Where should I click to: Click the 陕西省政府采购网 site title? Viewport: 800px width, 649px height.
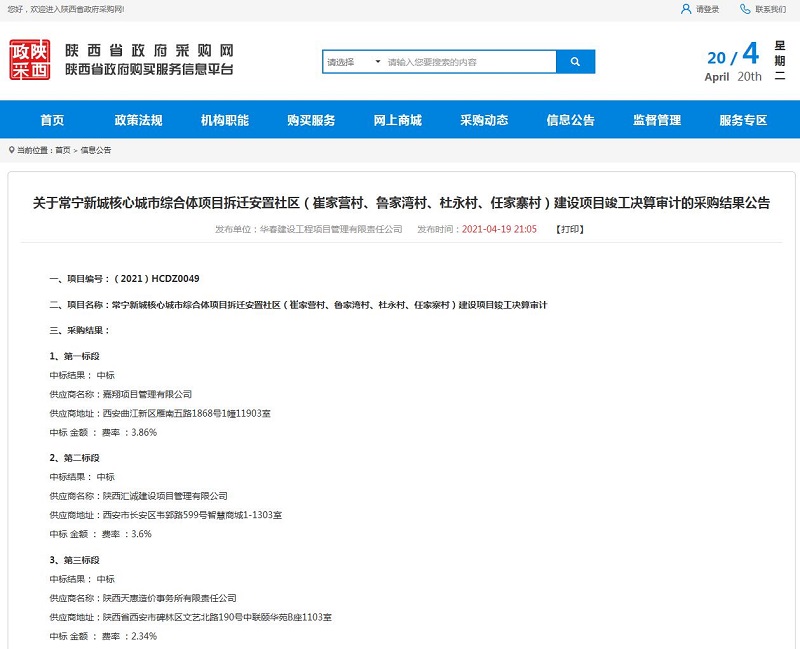pos(149,50)
